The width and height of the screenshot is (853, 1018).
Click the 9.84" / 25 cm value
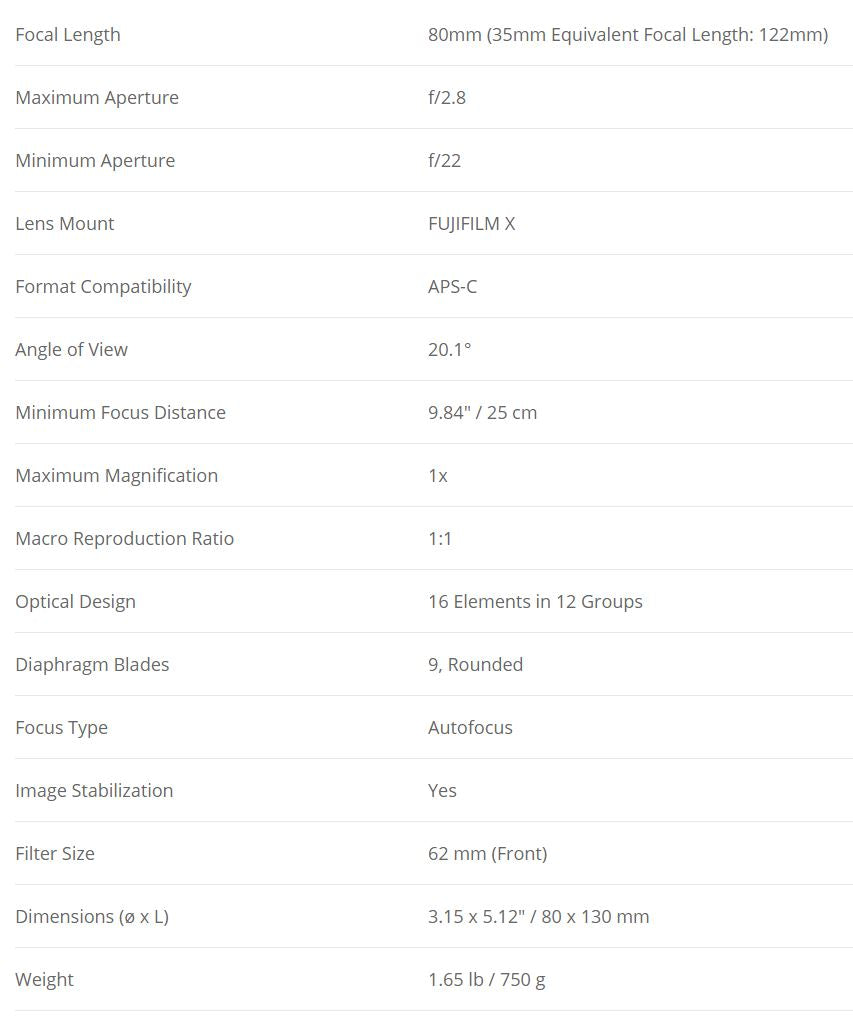tap(482, 413)
